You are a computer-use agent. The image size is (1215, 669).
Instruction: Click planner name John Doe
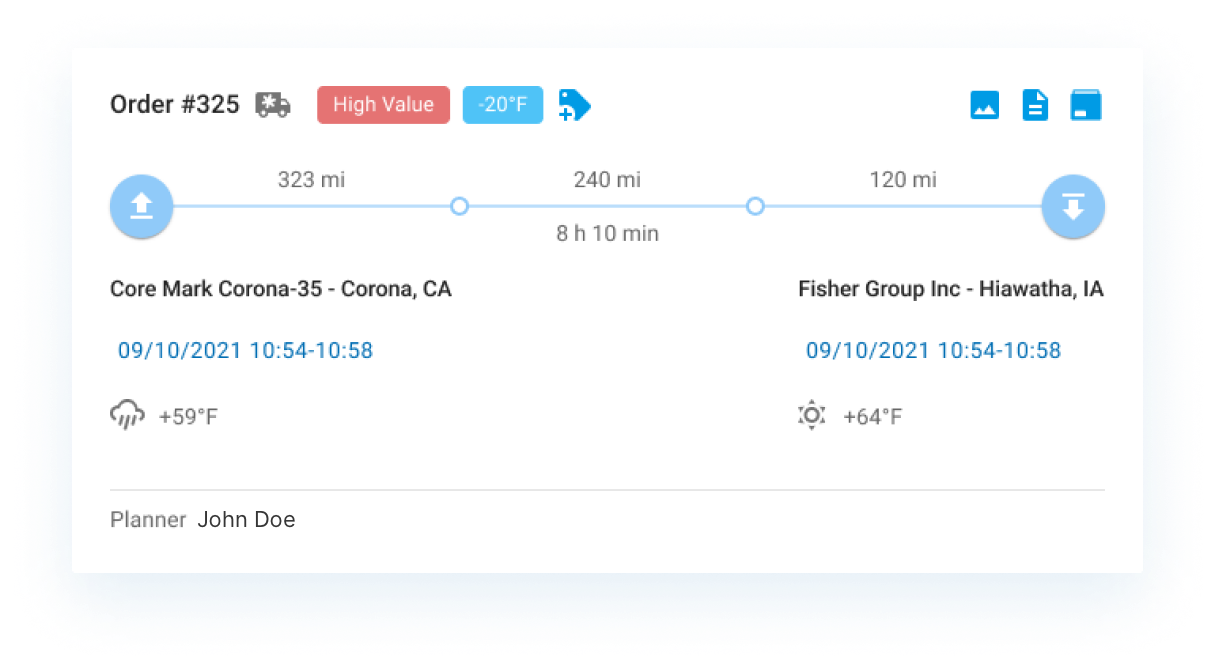point(246,519)
